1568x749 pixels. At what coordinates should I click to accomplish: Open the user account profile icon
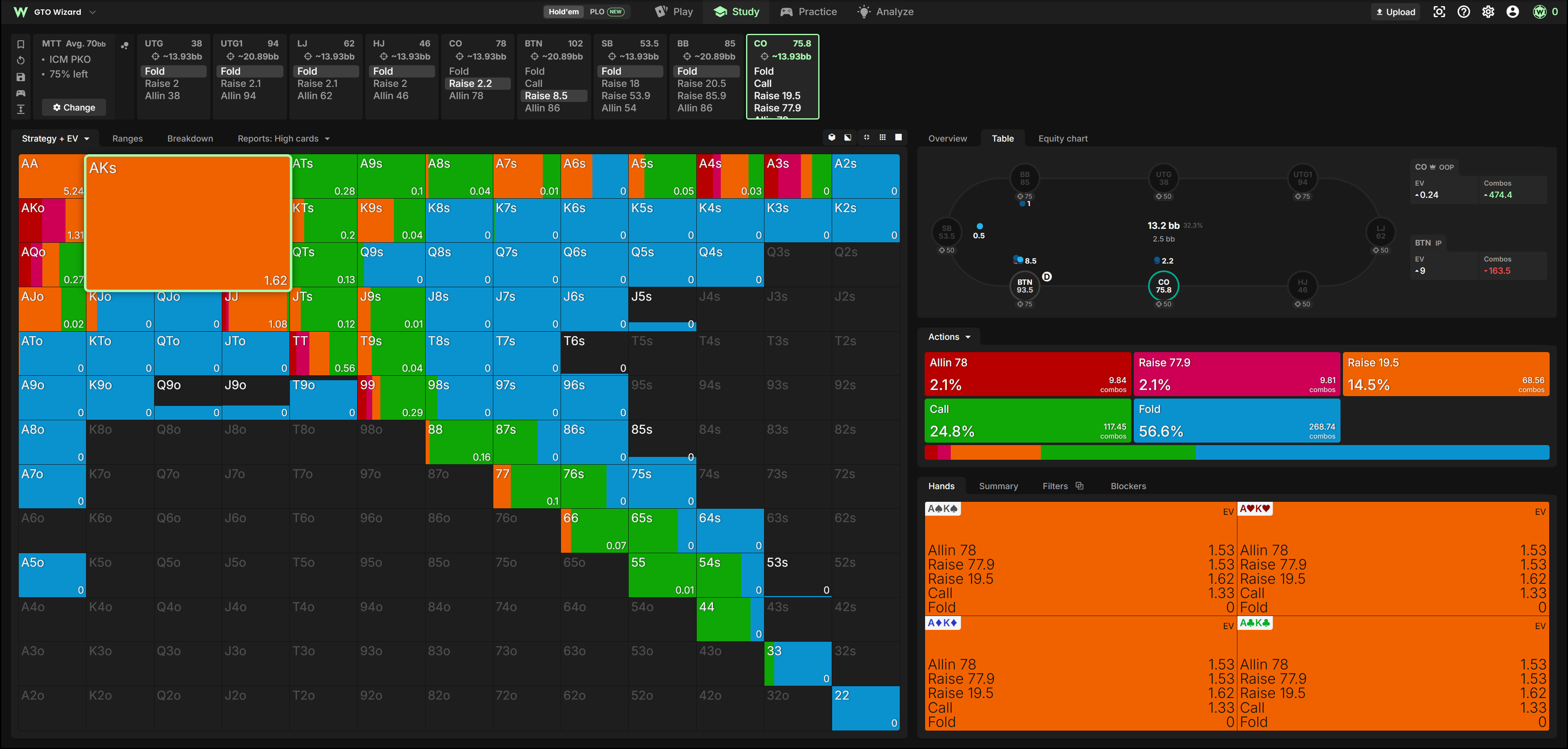pyautogui.click(x=1512, y=11)
